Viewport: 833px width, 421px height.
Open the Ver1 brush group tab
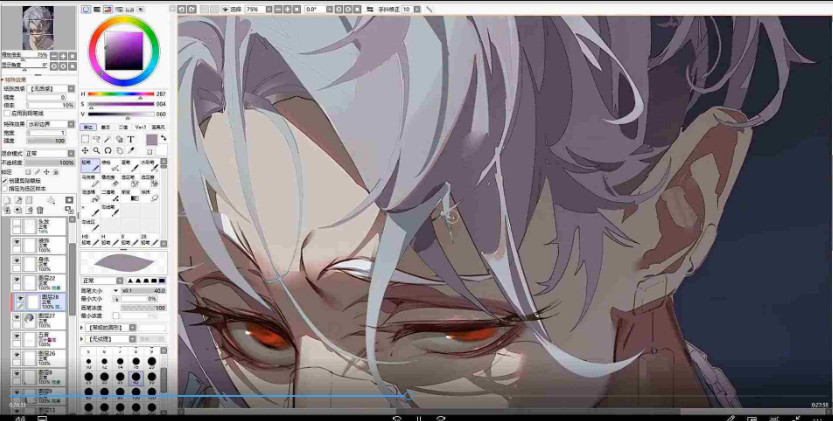[140, 127]
